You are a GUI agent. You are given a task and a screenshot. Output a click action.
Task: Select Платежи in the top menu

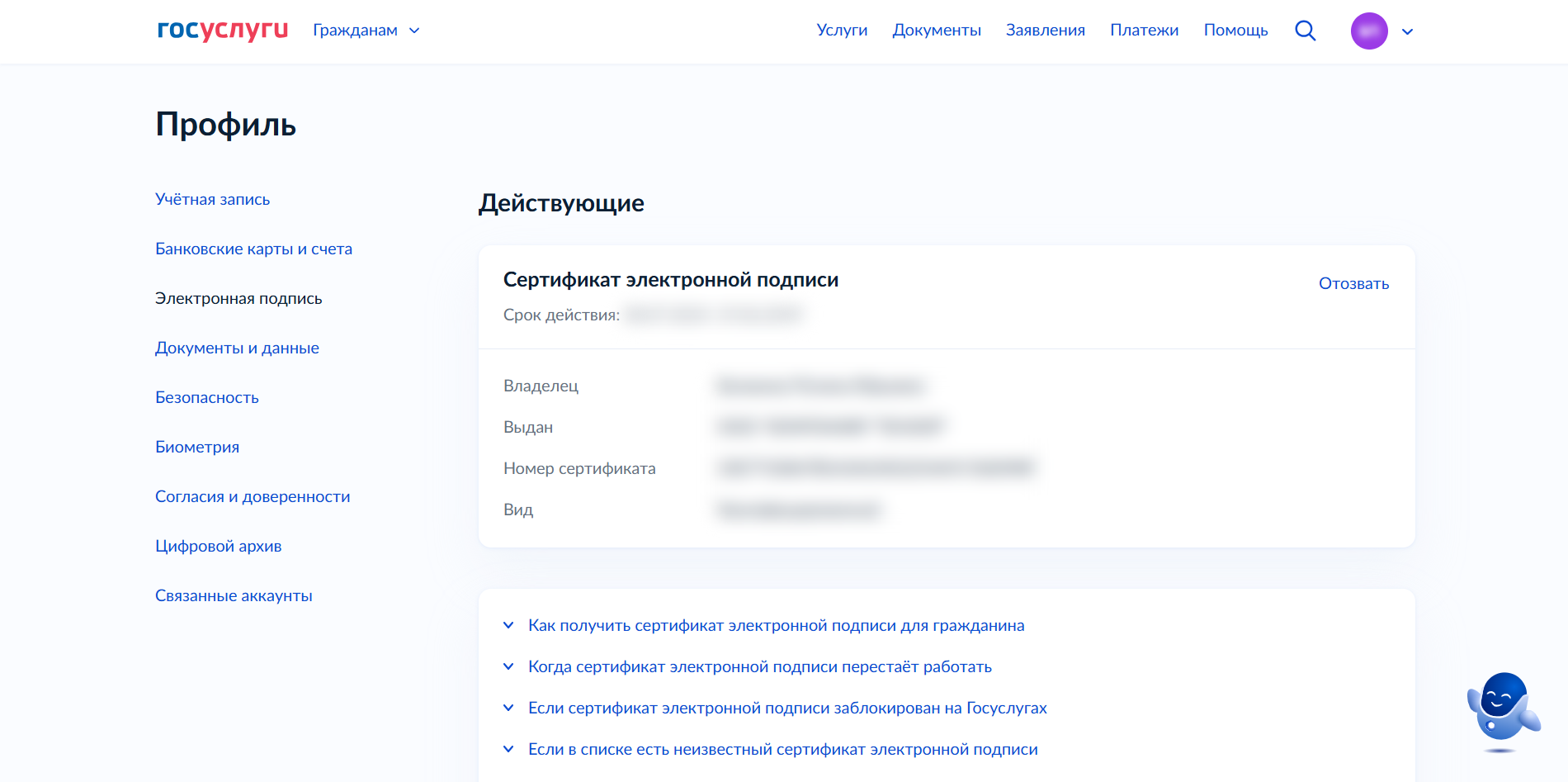[1144, 31]
